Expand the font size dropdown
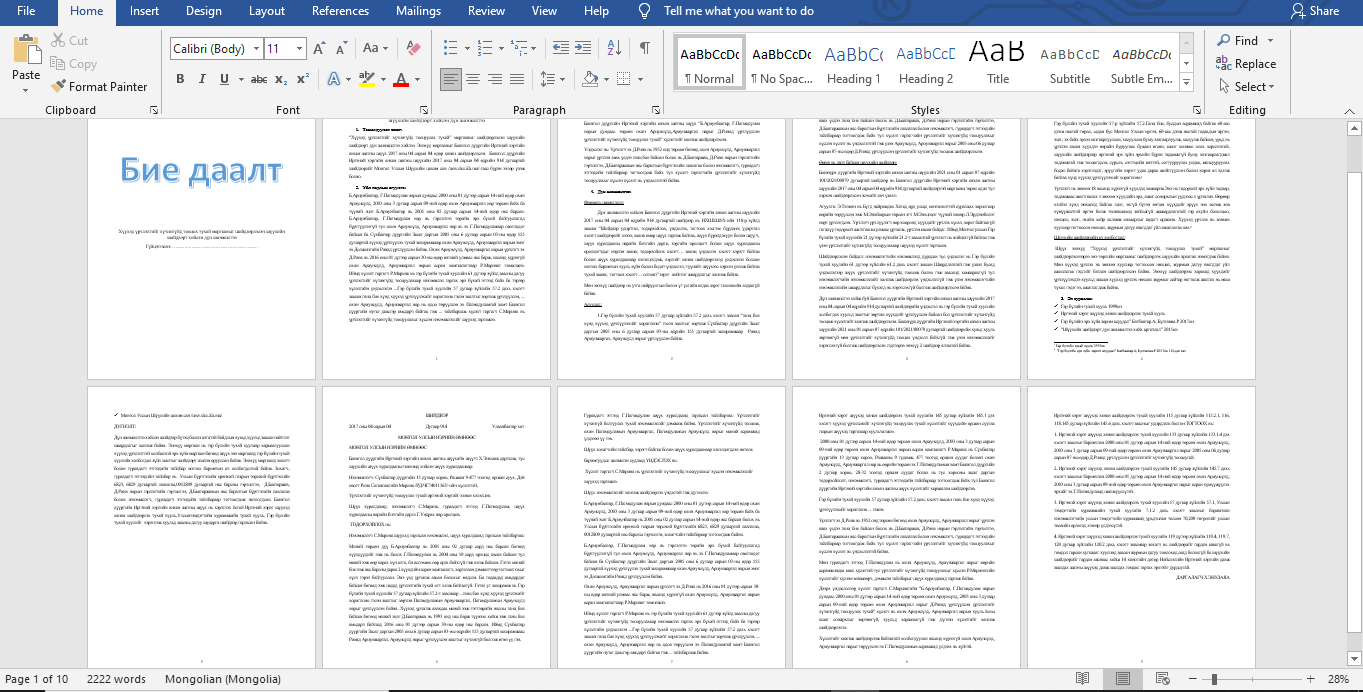Viewport: 1363px width, 692px height. click(299, 49)
